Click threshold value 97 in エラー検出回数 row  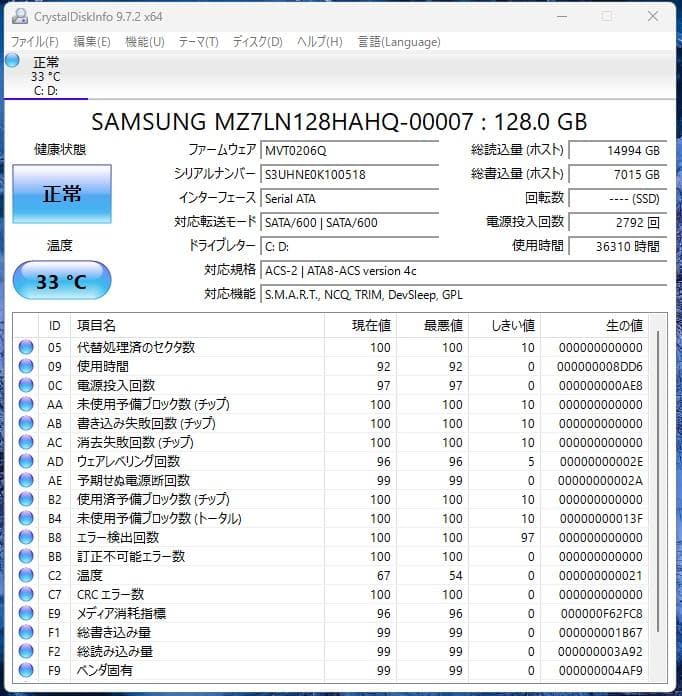pos(527,538)
